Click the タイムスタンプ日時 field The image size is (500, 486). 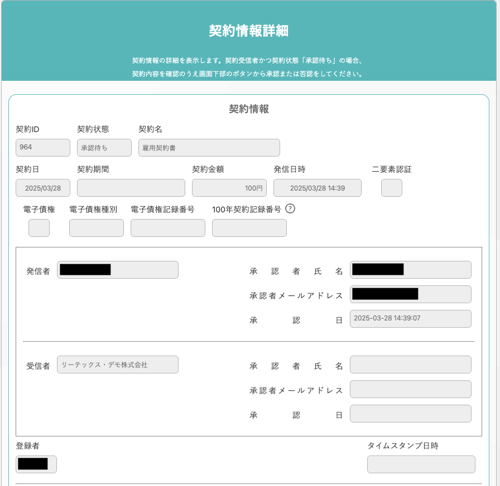point(421,464)
